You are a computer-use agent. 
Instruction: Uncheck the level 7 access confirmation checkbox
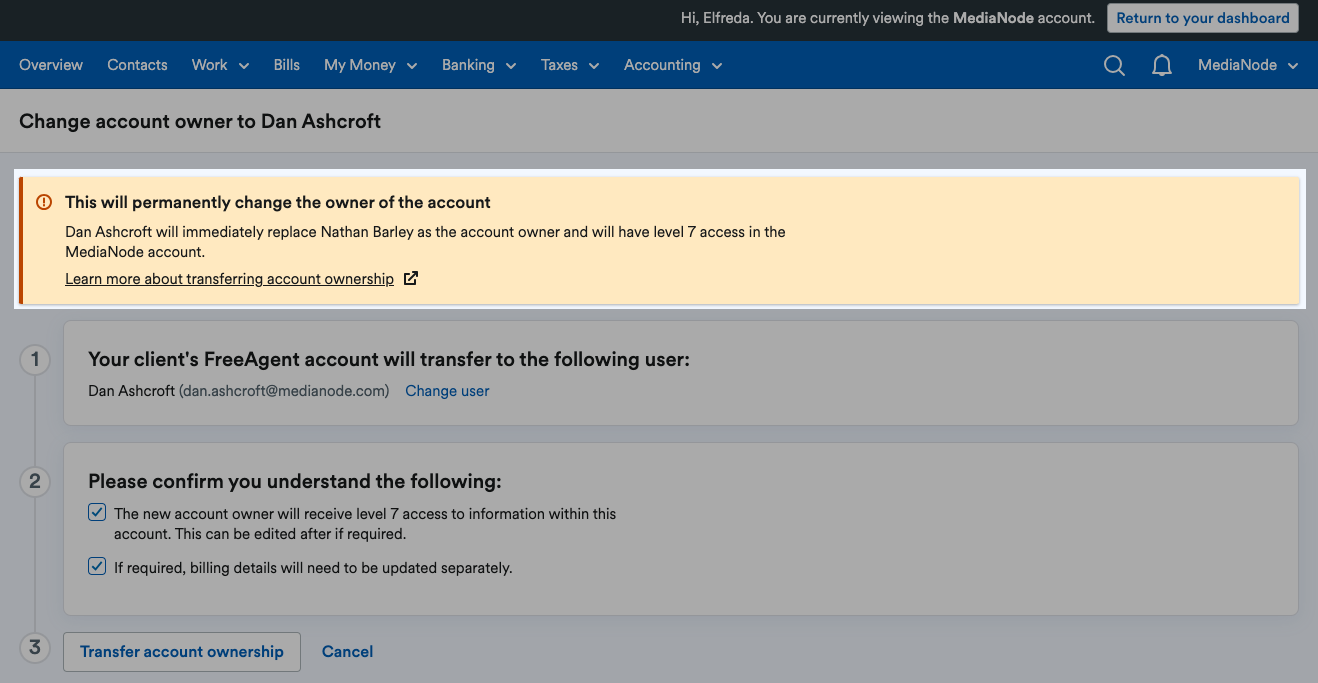click(97, 513)
